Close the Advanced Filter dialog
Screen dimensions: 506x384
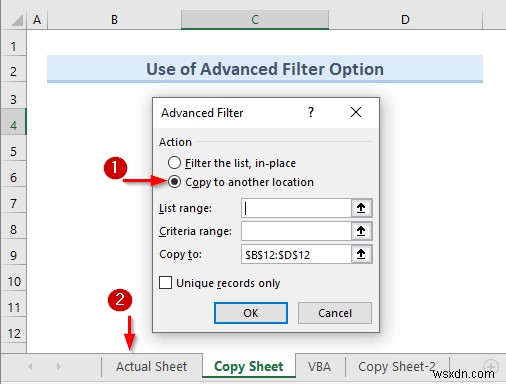click(x=356, y=112)
